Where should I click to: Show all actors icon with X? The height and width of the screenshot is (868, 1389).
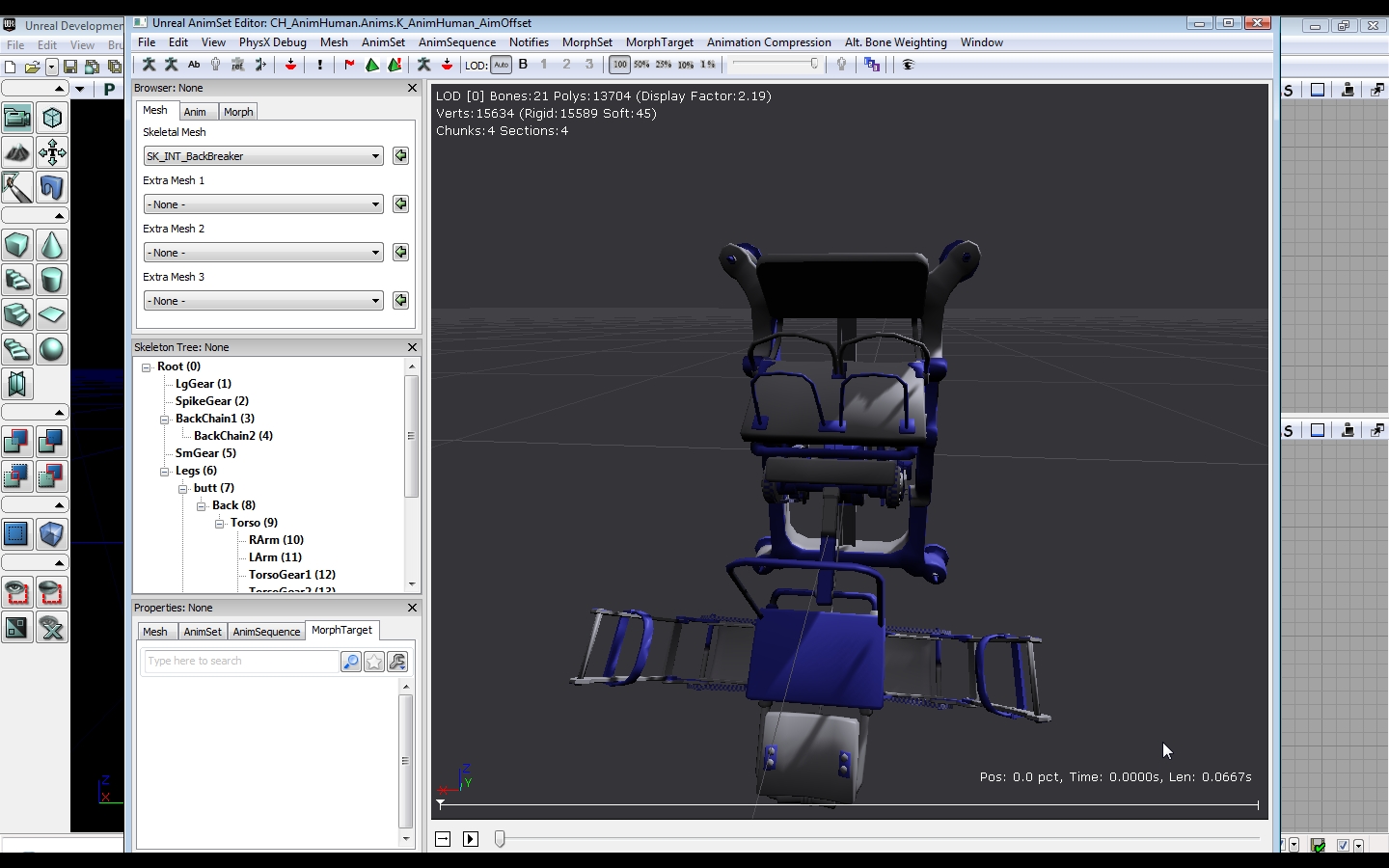(52, 627)
